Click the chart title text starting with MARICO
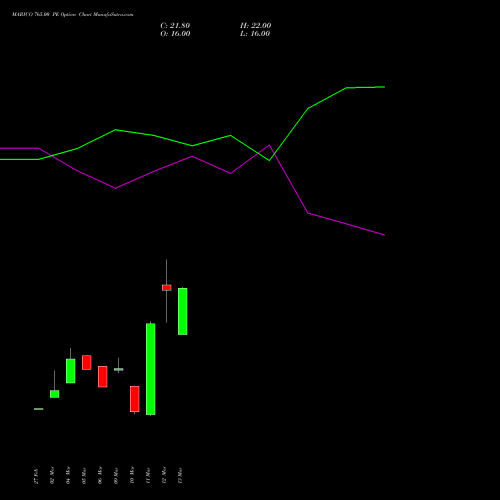The image size is (500, 500). click(73, 15)
